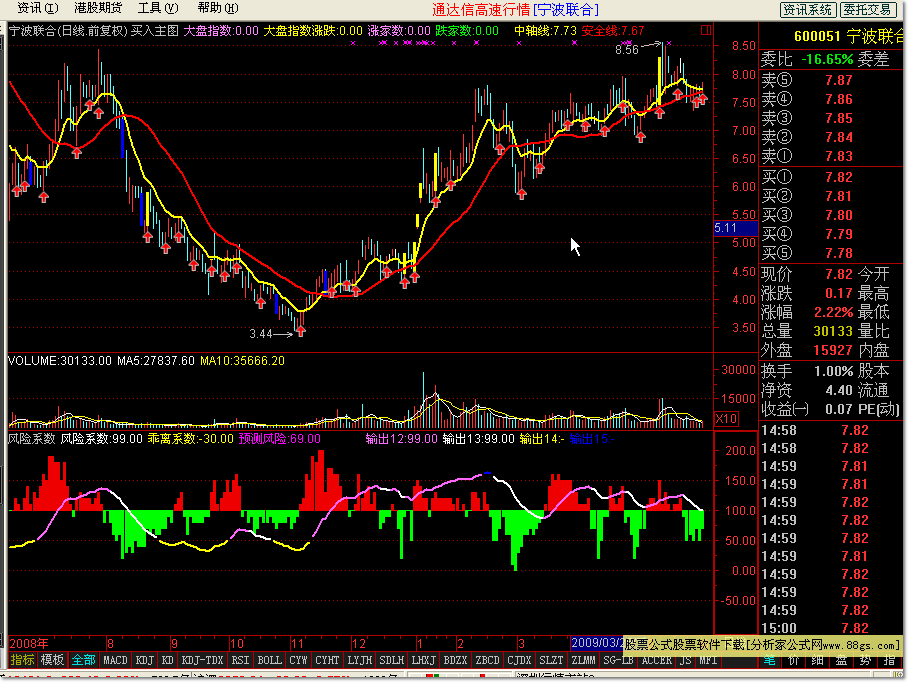Click the 买① bid price 7.82
Screen dimensions: 910x683
click(839, 177)
